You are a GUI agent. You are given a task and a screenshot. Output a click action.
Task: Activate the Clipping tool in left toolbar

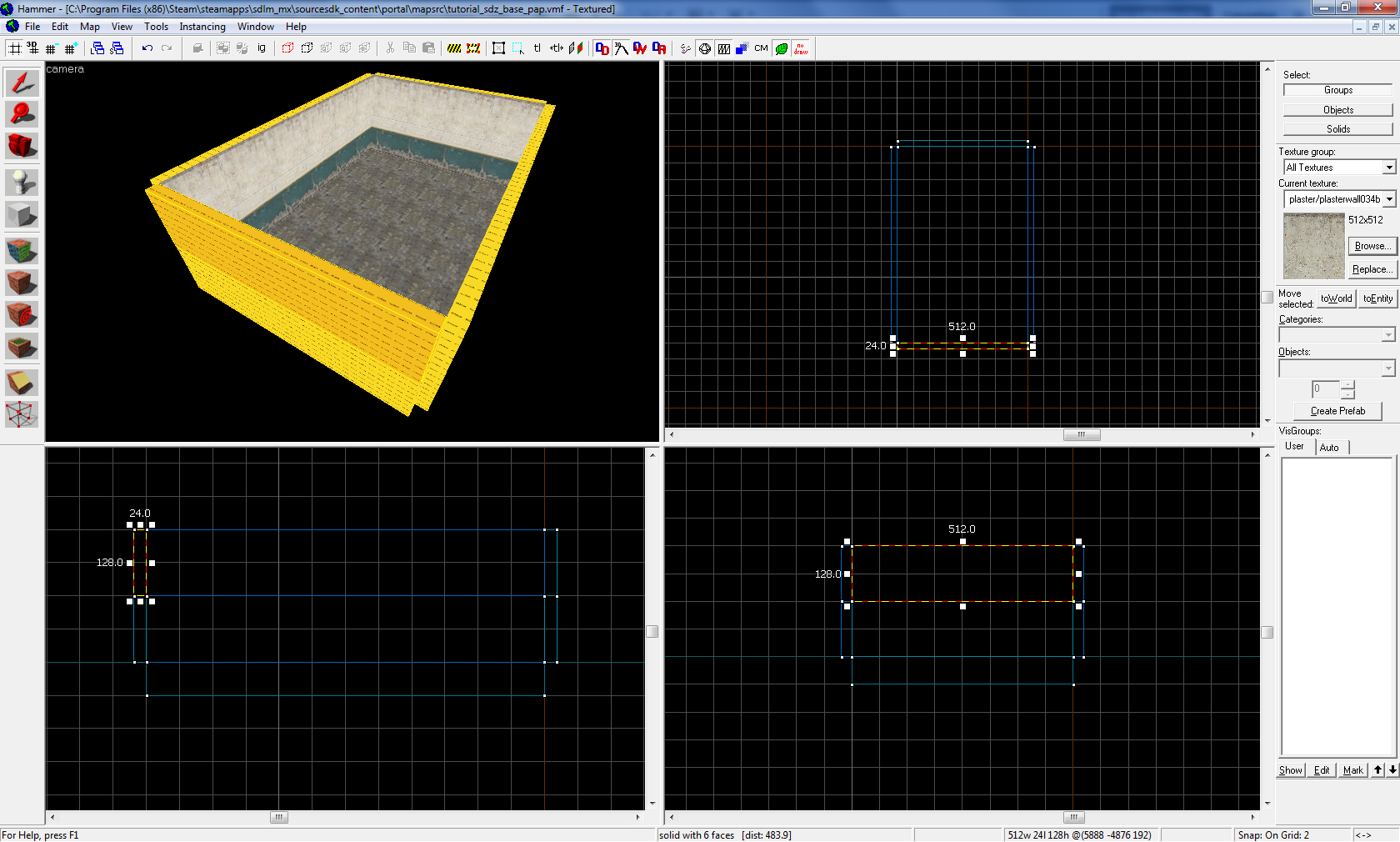tap(22, 383)
